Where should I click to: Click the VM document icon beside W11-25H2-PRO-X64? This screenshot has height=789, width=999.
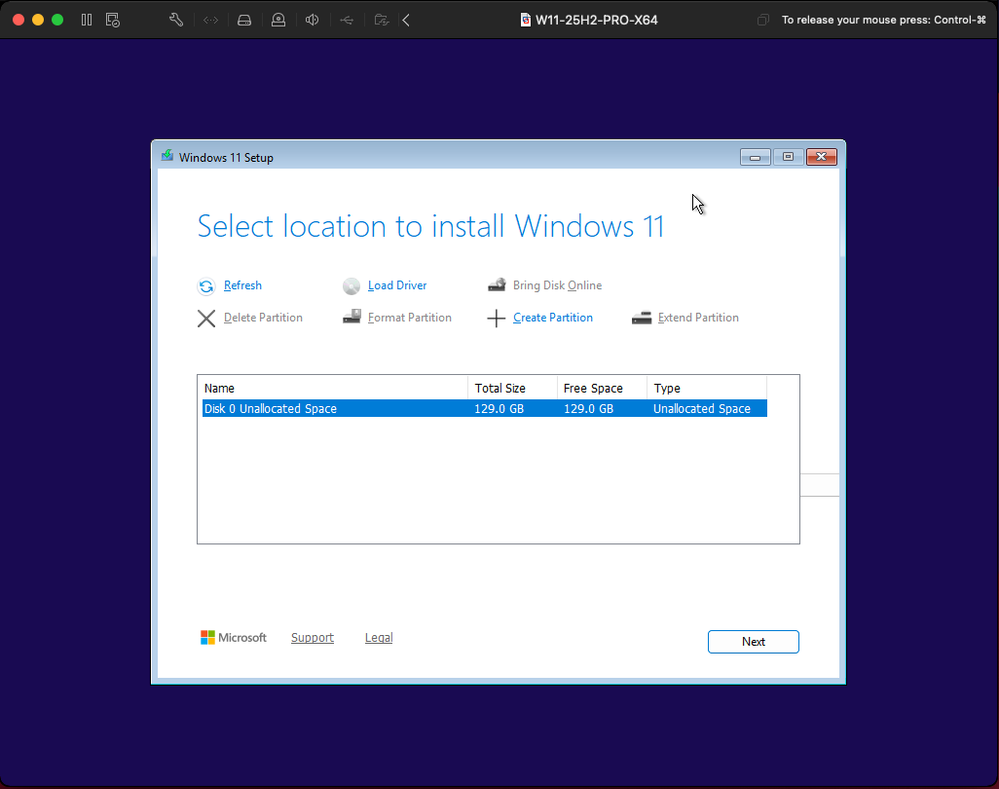coord(525,20)
